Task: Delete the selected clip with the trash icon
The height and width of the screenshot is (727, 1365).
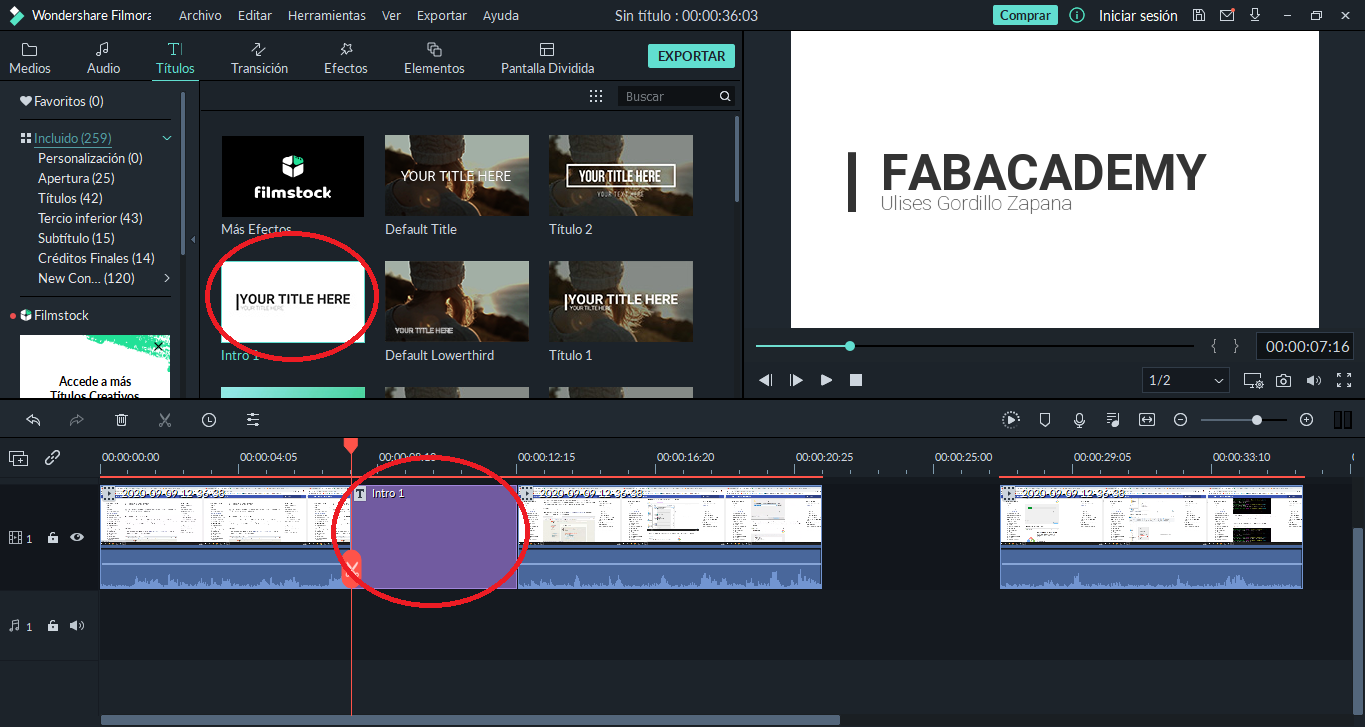Action: click(x=121, y=420)
